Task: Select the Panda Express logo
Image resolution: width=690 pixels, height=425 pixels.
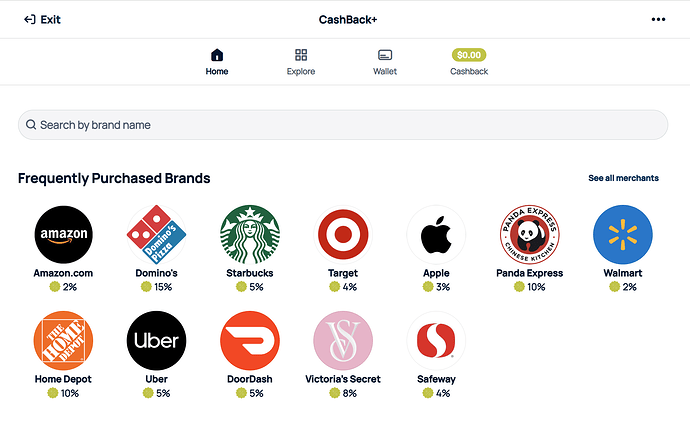Action: click(530, 234)
